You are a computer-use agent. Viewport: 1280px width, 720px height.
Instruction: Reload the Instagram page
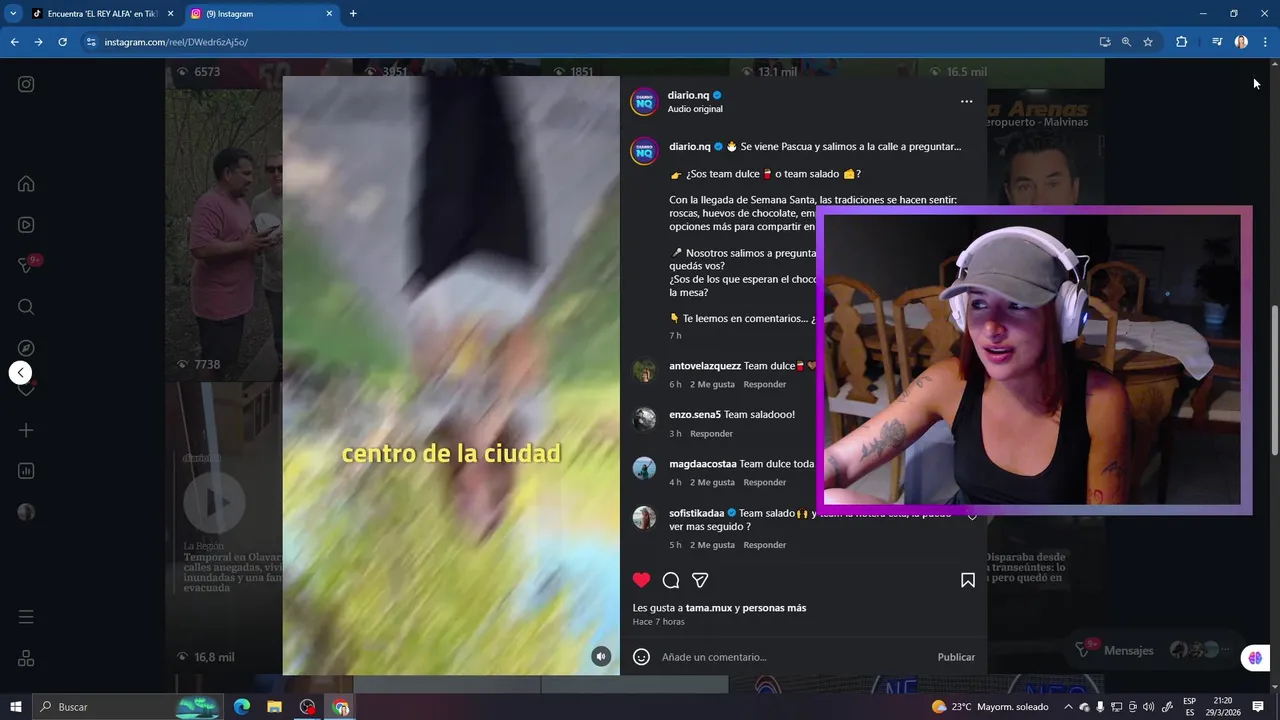[62, 42]
